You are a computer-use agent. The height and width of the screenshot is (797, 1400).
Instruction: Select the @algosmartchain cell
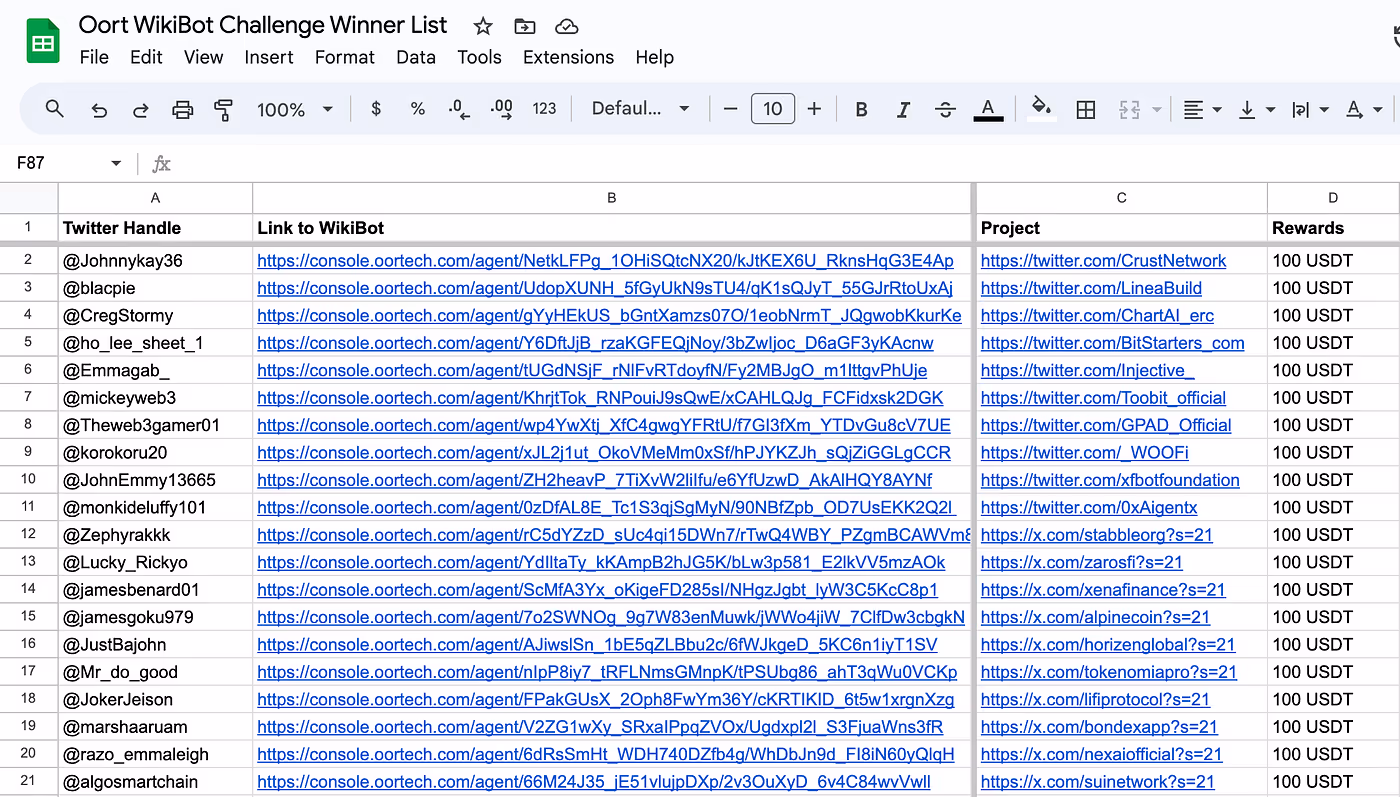click(x=155, y=782)
